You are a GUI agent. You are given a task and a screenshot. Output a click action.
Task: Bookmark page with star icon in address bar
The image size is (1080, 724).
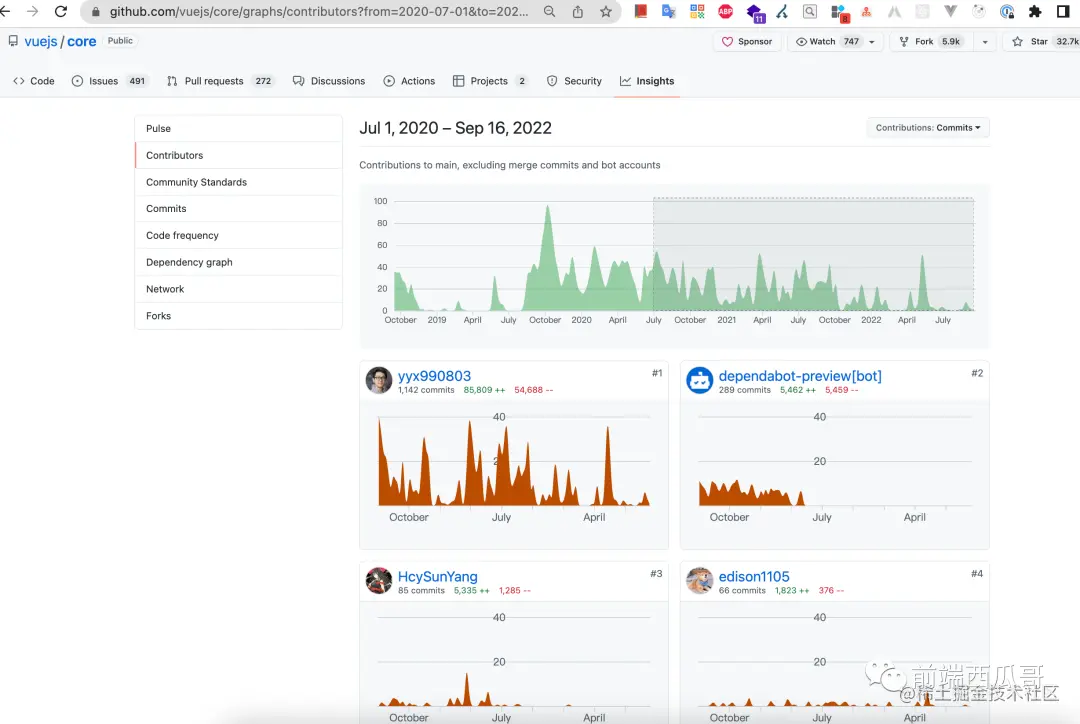click(x=605, y=12)
